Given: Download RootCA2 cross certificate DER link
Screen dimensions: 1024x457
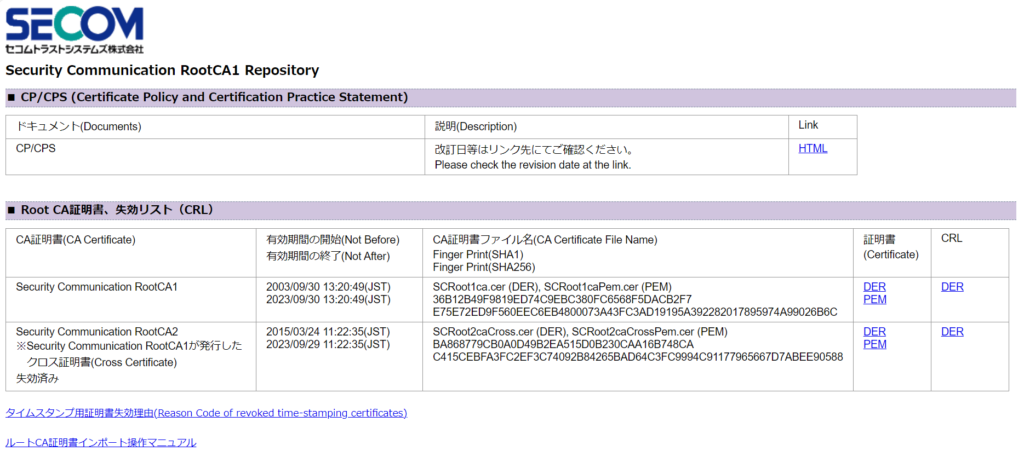Looking at the screenshot, I should coord(874,332).
